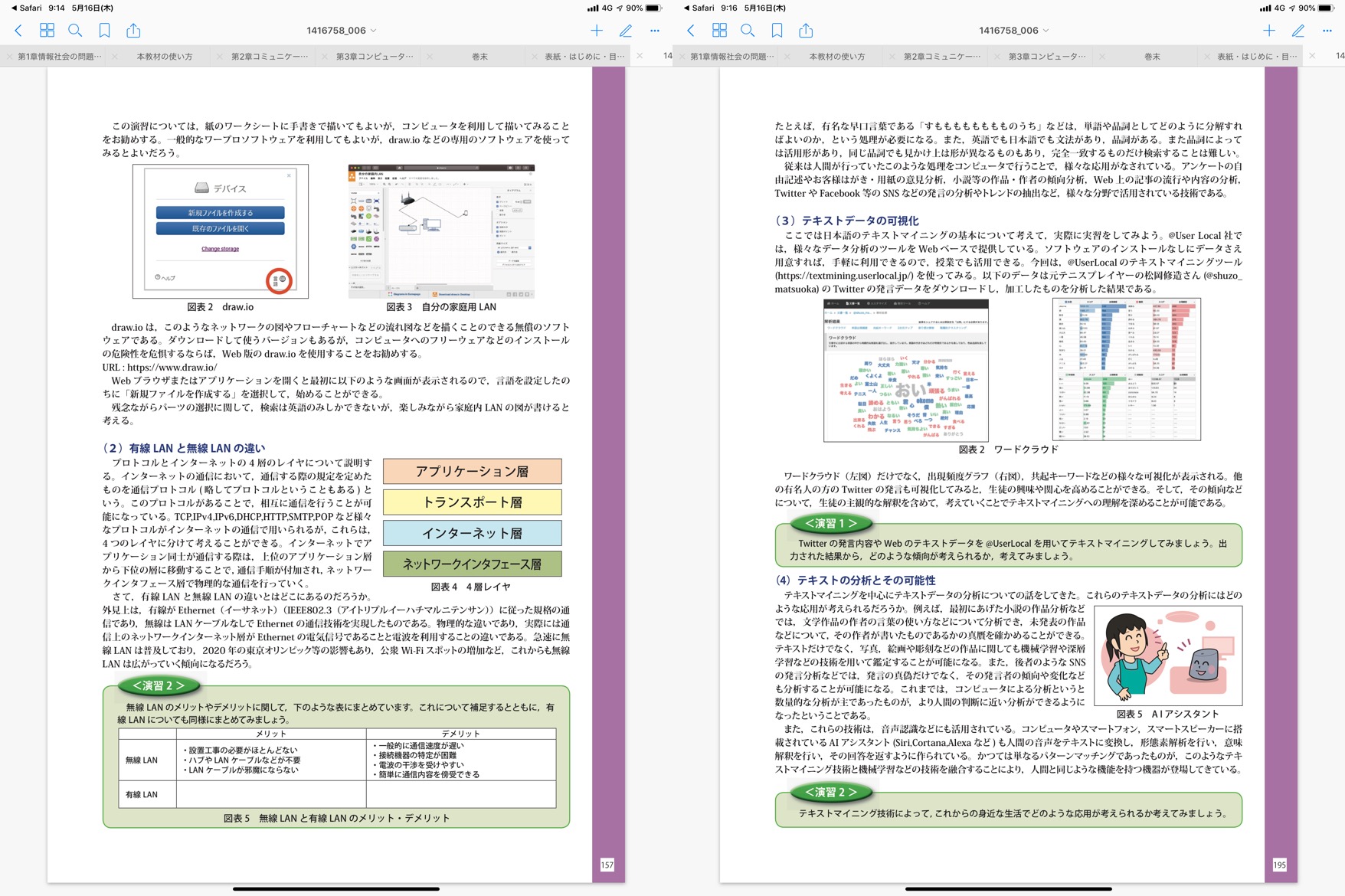Go back in the right window toolbar
This screenshot has width=1345, height=896.
[691, 31]
